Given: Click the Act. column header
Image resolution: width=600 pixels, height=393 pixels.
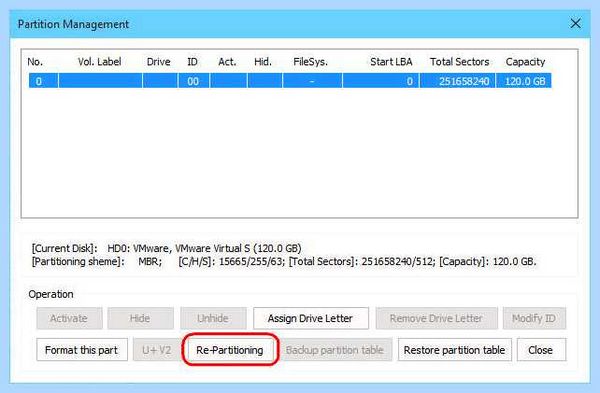Looking at the screenshot, I should (x=227, y=62).
